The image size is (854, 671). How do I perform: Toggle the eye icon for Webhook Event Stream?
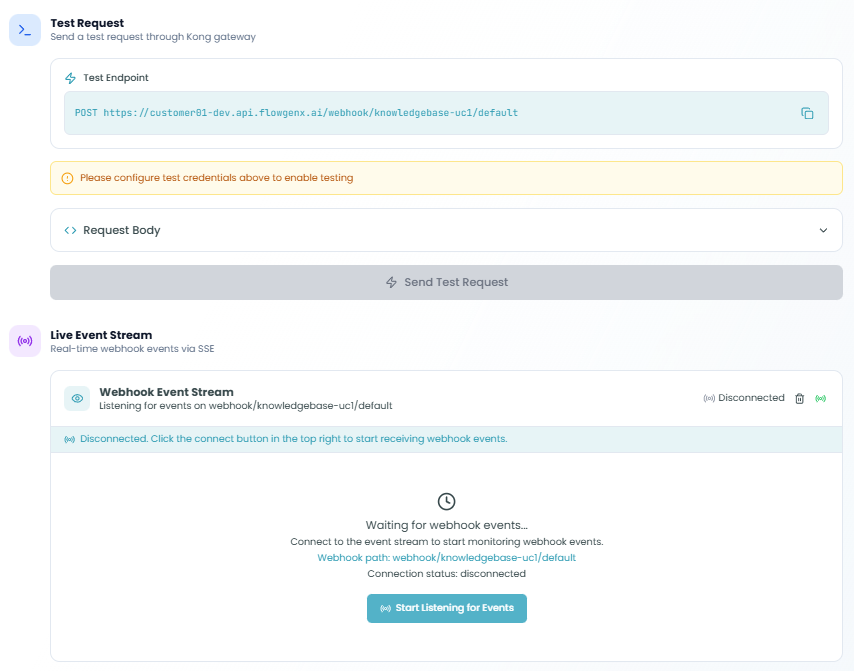pyautogui.click(x=77, y=398)
